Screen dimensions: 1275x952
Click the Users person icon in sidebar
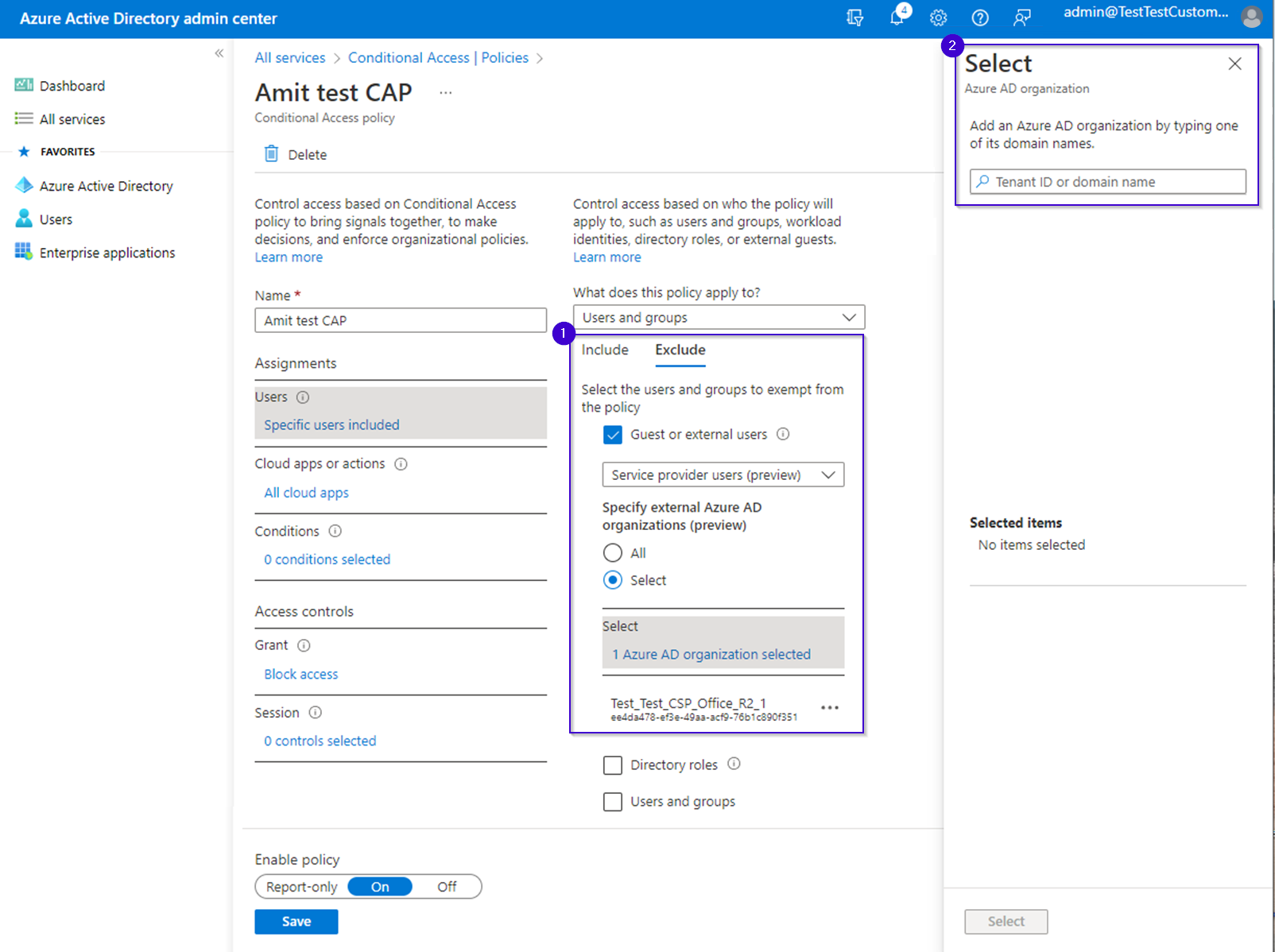pos(24,219)
